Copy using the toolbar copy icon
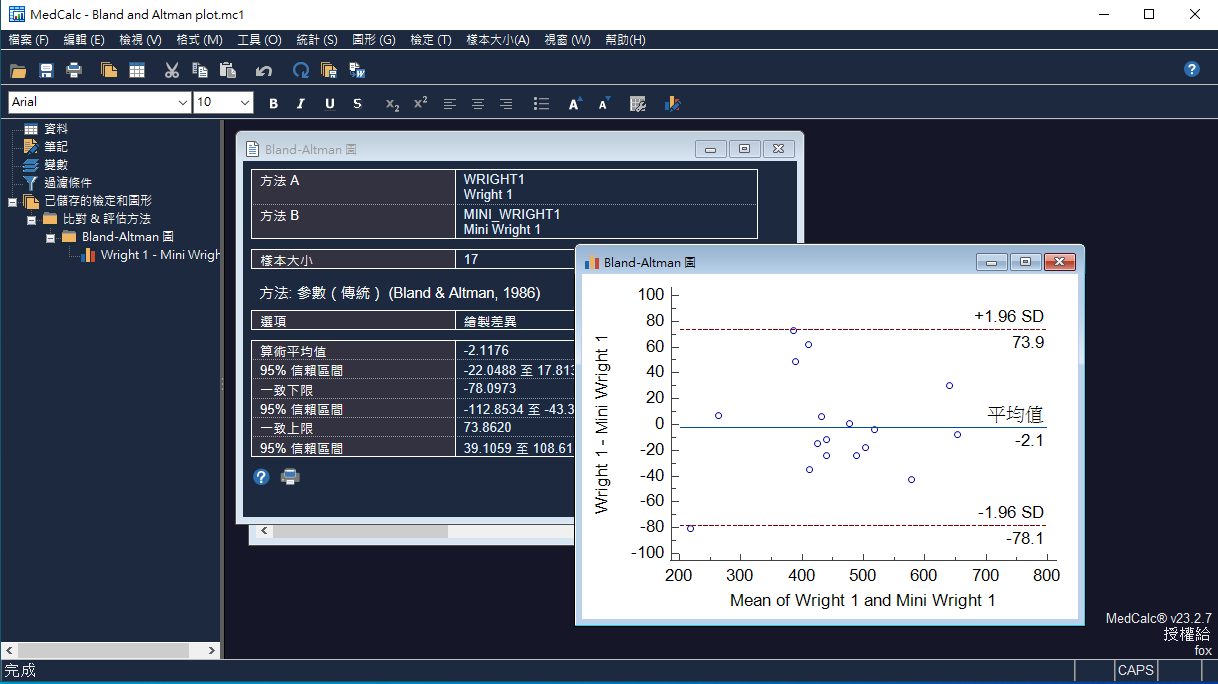This screenshot has height=684, width=1218. (x=200, y=70)
